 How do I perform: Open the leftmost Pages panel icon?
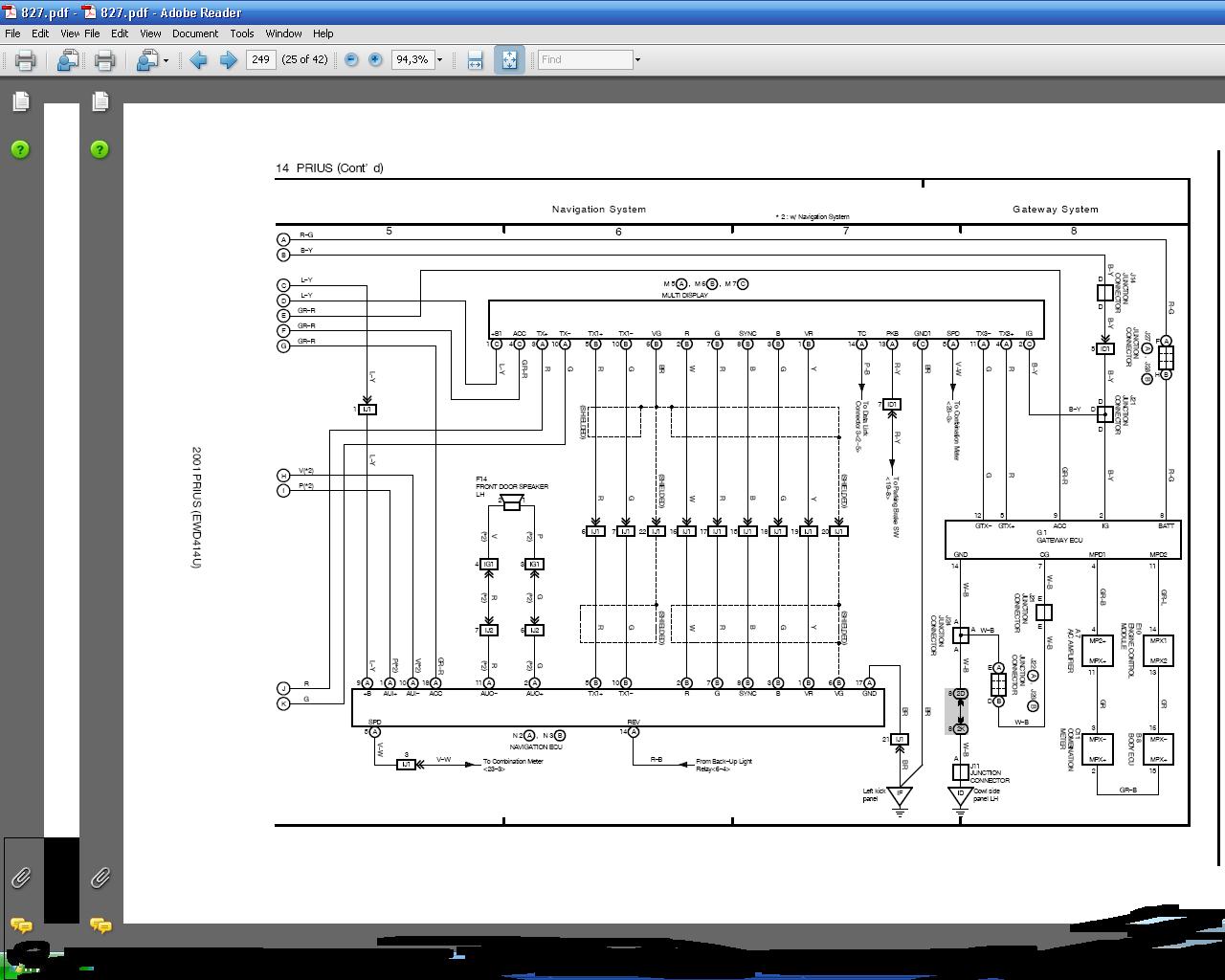(x=21, y=100)
